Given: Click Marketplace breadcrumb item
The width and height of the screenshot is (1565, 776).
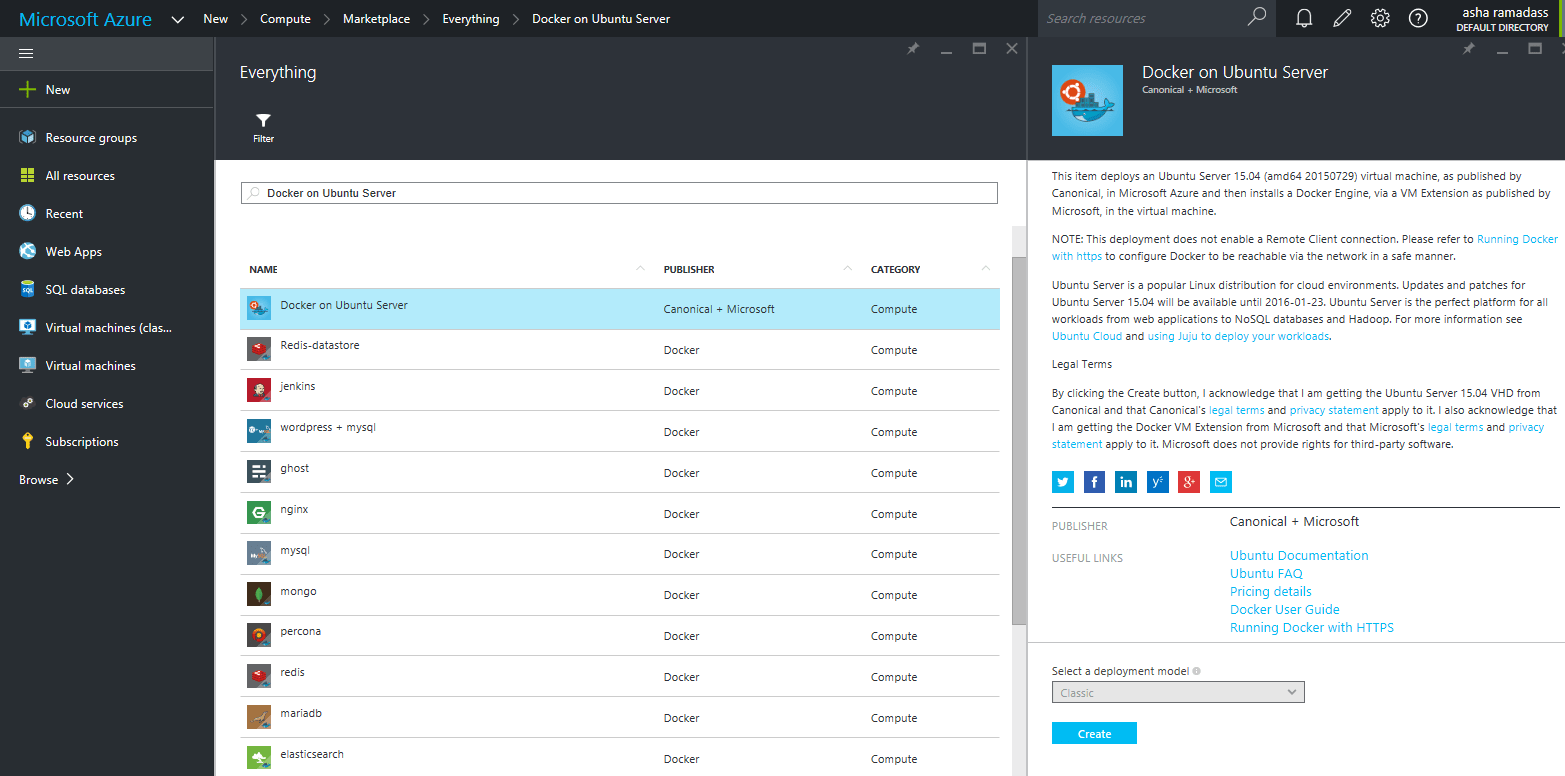Looking at the screenshot, I should [376, 19].
